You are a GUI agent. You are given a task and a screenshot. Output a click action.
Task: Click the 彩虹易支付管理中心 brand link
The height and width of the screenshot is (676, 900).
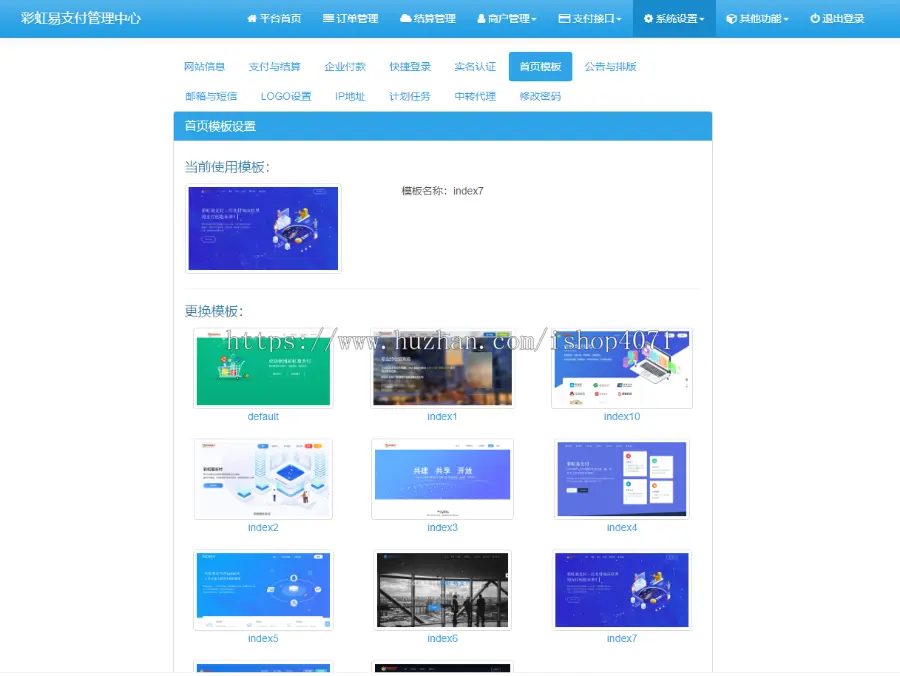(x=81, y=18)
